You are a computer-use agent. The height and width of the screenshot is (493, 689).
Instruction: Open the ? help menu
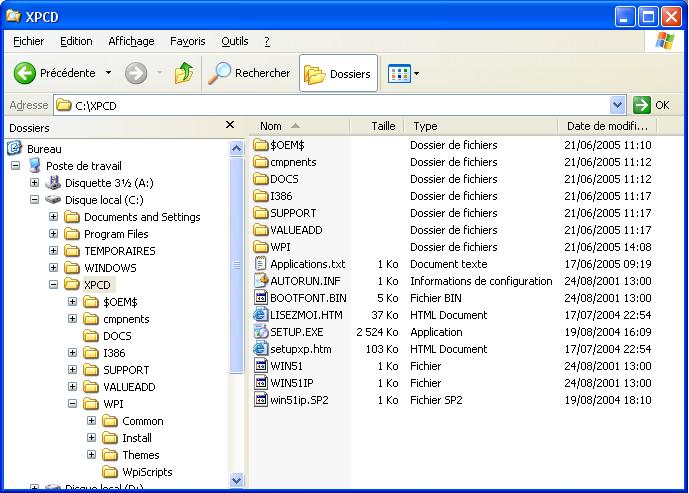[267, 41]
